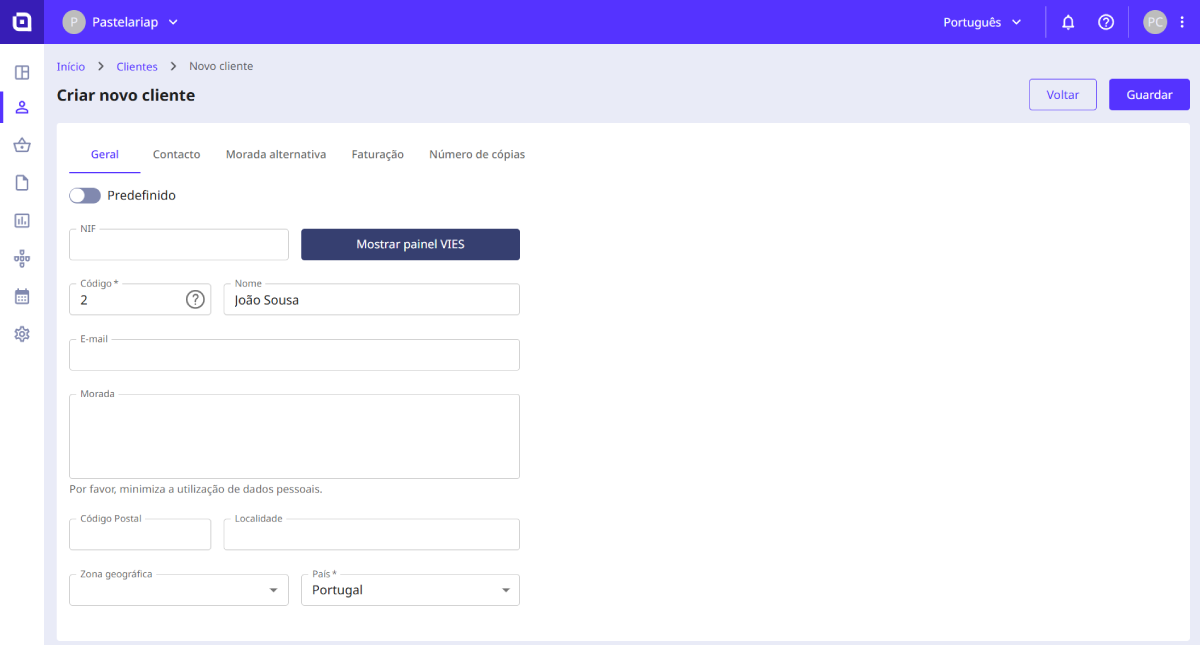The height and width of the screenshot is (645, 1200).
Task: Open the products basket icon in sidebar
Action: coord(21,145)
